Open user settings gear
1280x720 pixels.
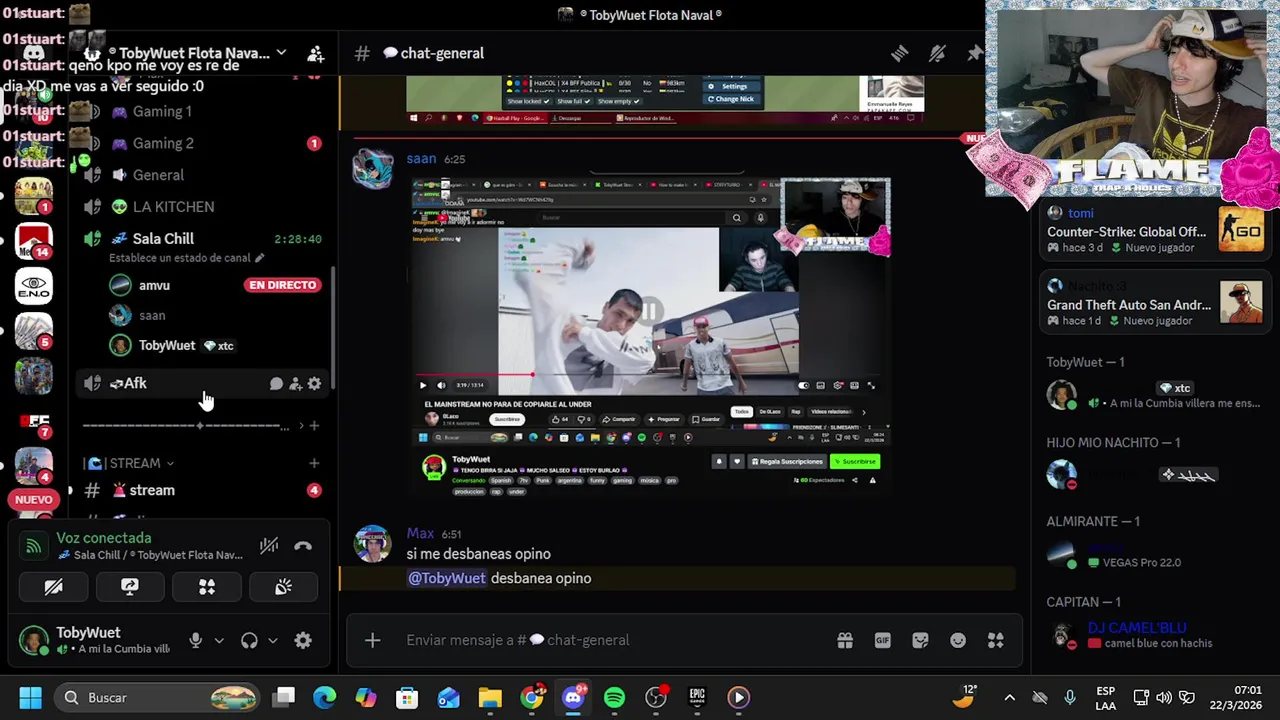click(303, 641)
